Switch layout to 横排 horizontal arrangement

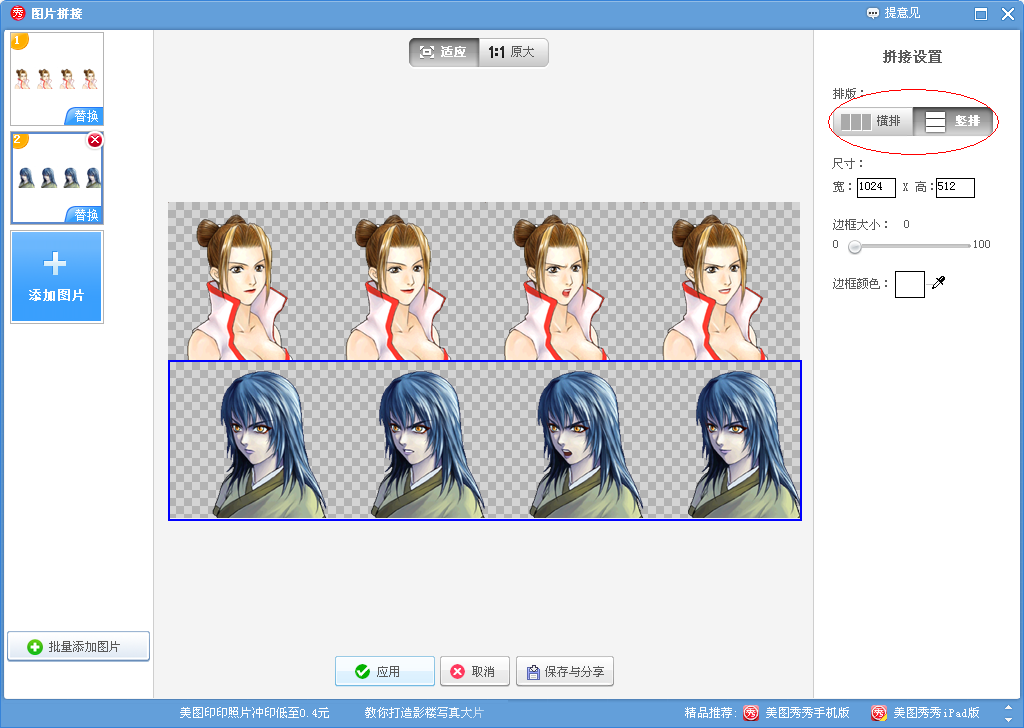point(872,121)
